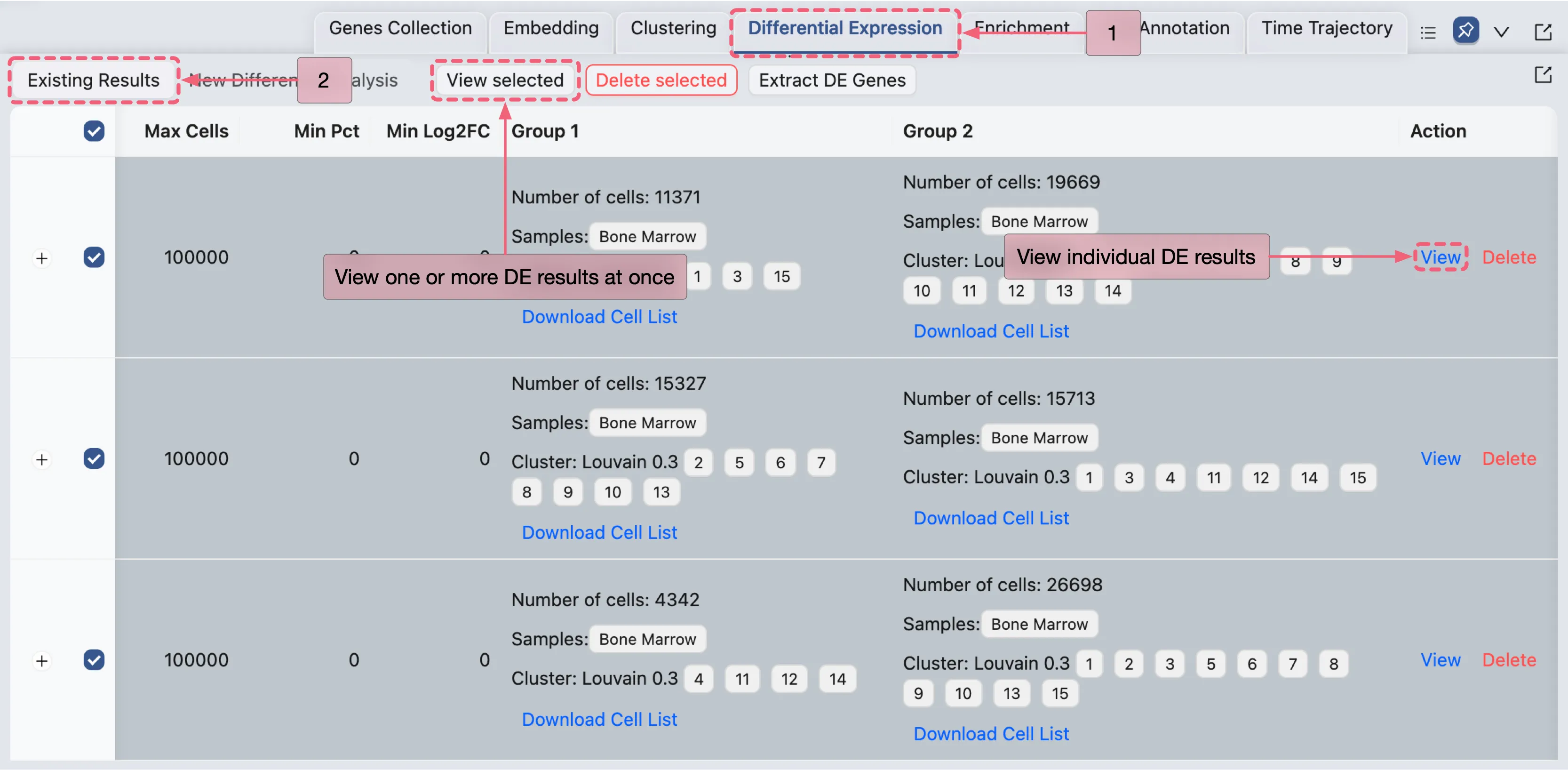Image resolution: width=1568 pixels, height=770 pixels.
Task: Click the View selected button
Action: coord(505,80)
